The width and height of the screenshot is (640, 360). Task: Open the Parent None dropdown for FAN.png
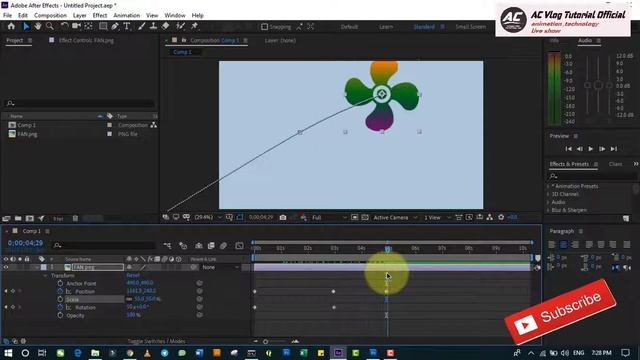click(220, 267)
